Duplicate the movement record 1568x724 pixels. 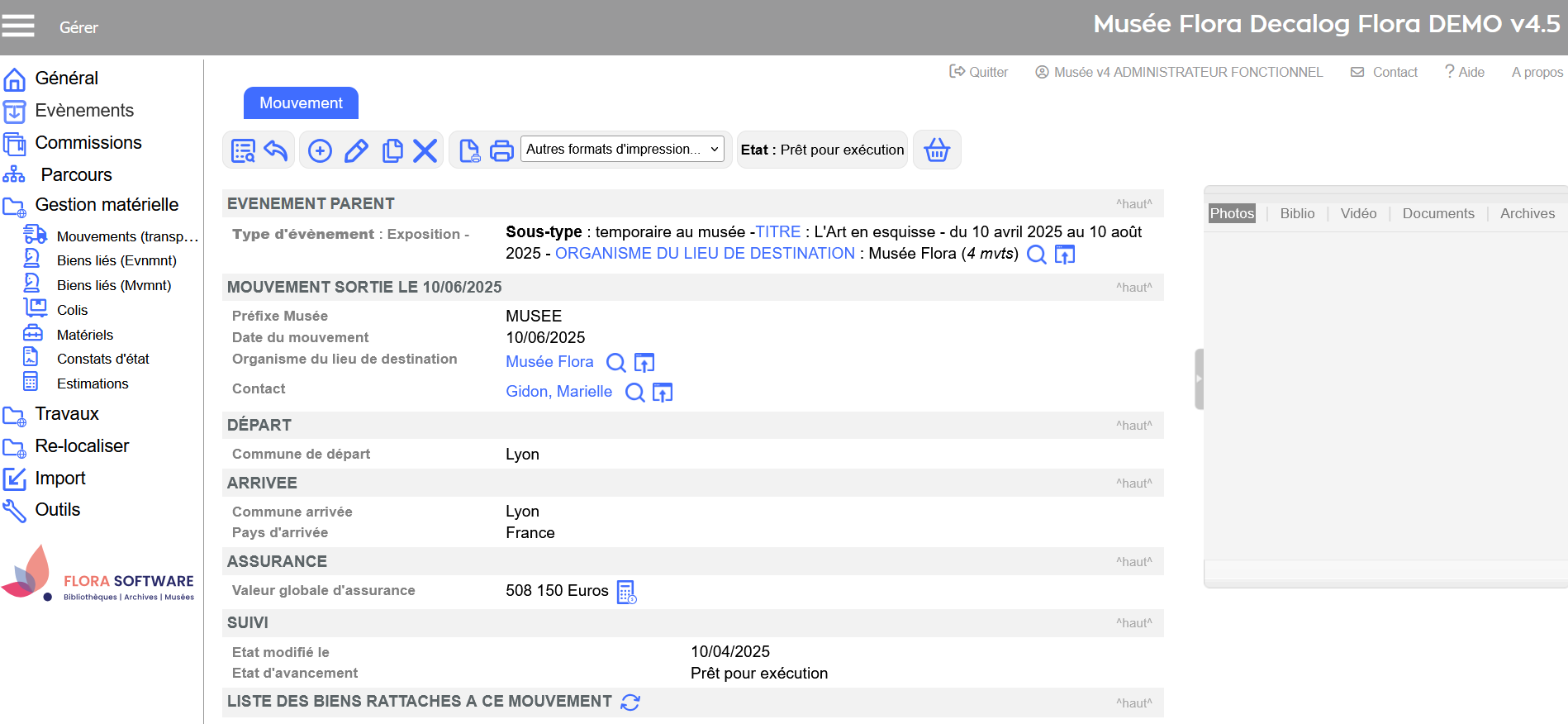[x=392, y=150]
